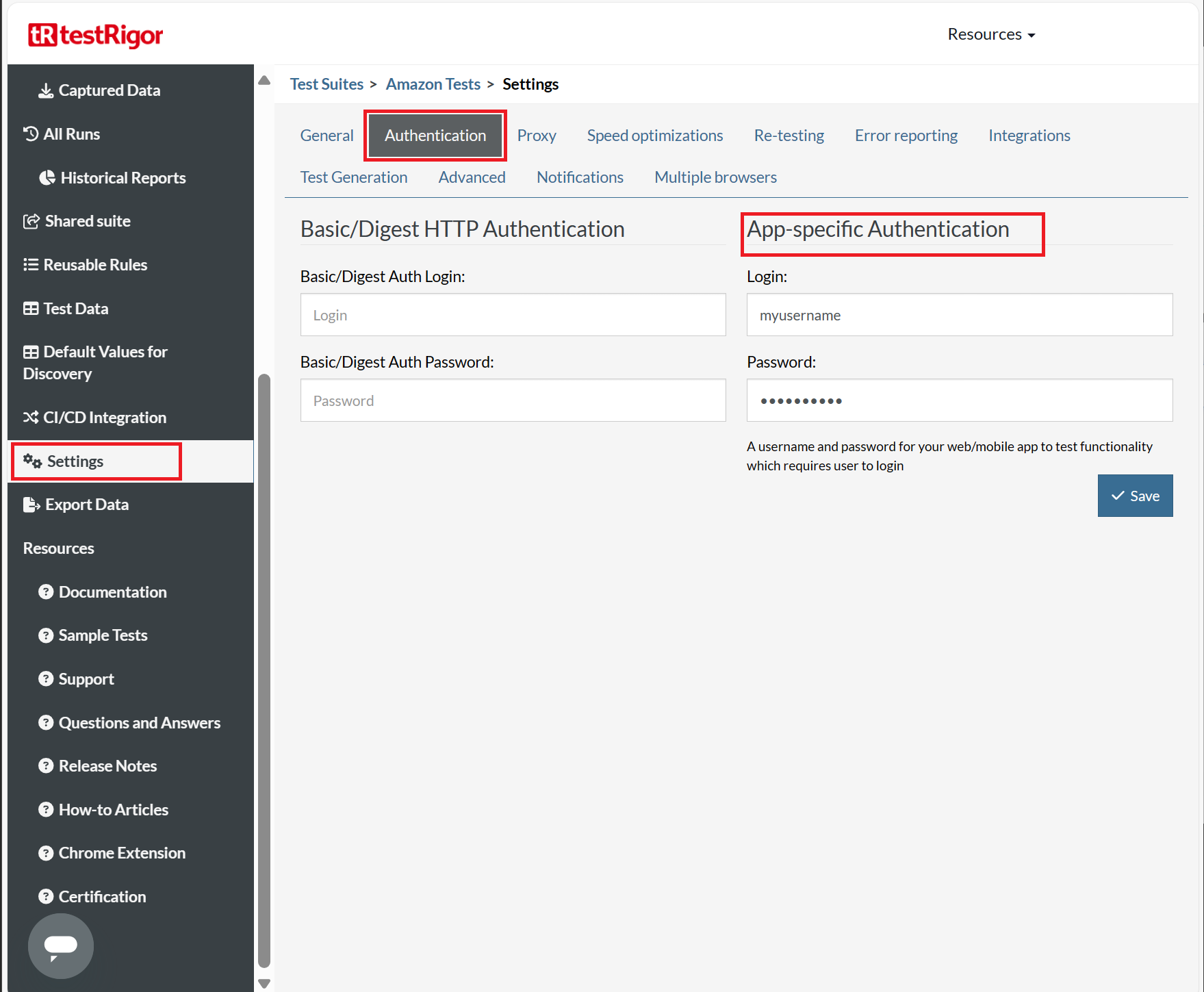Click the App-specific Password field

click(x=959, y=400)
